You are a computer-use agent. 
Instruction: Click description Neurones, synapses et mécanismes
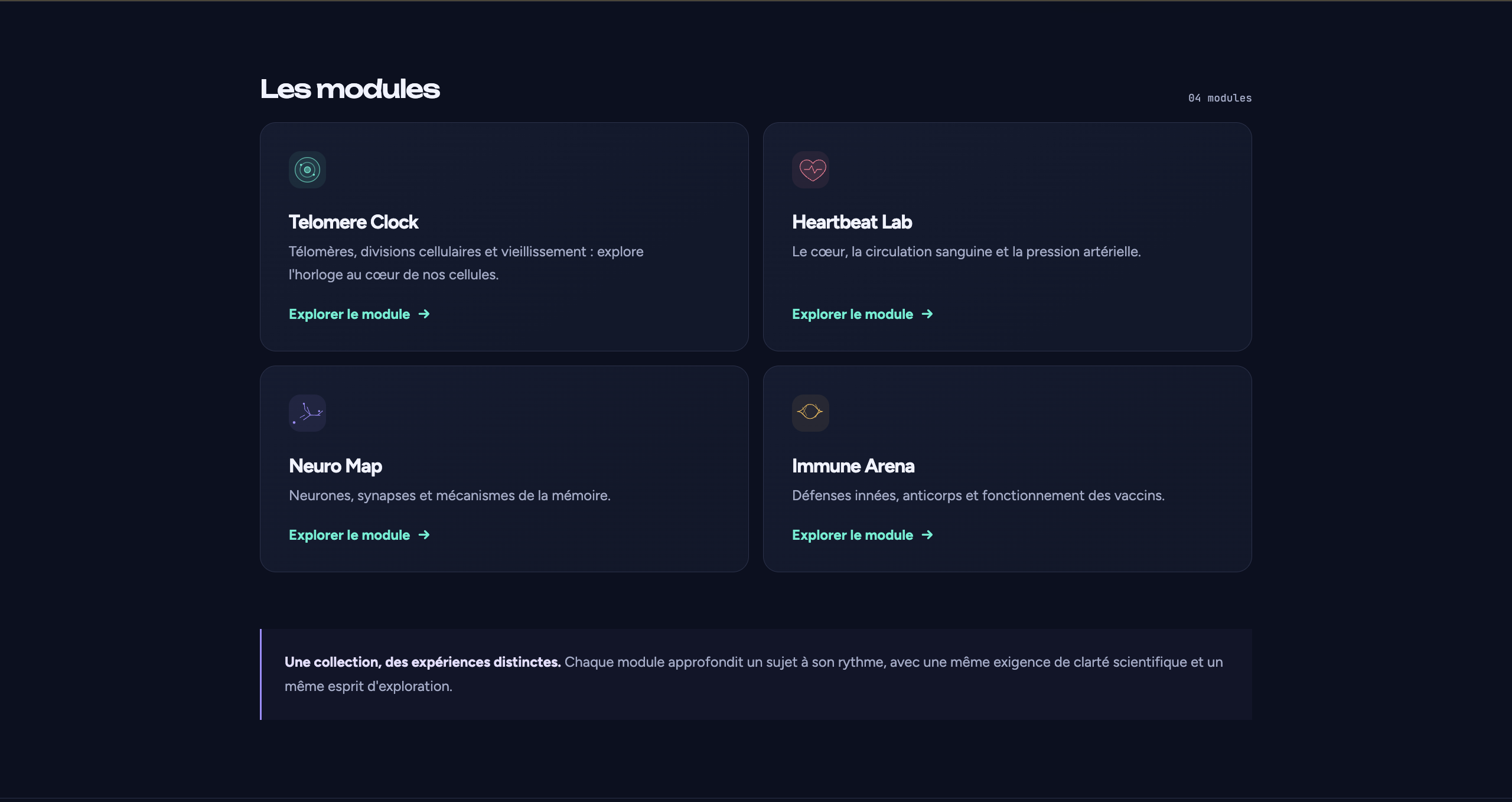click(x=449, y=495)
